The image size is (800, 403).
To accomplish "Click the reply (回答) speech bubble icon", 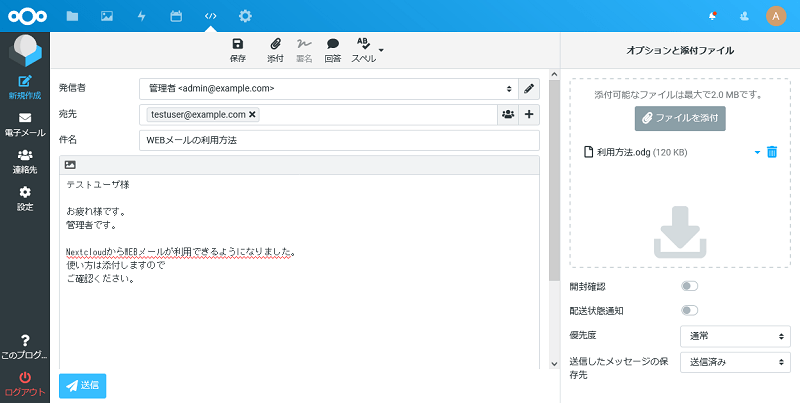I will coord(332,45).
